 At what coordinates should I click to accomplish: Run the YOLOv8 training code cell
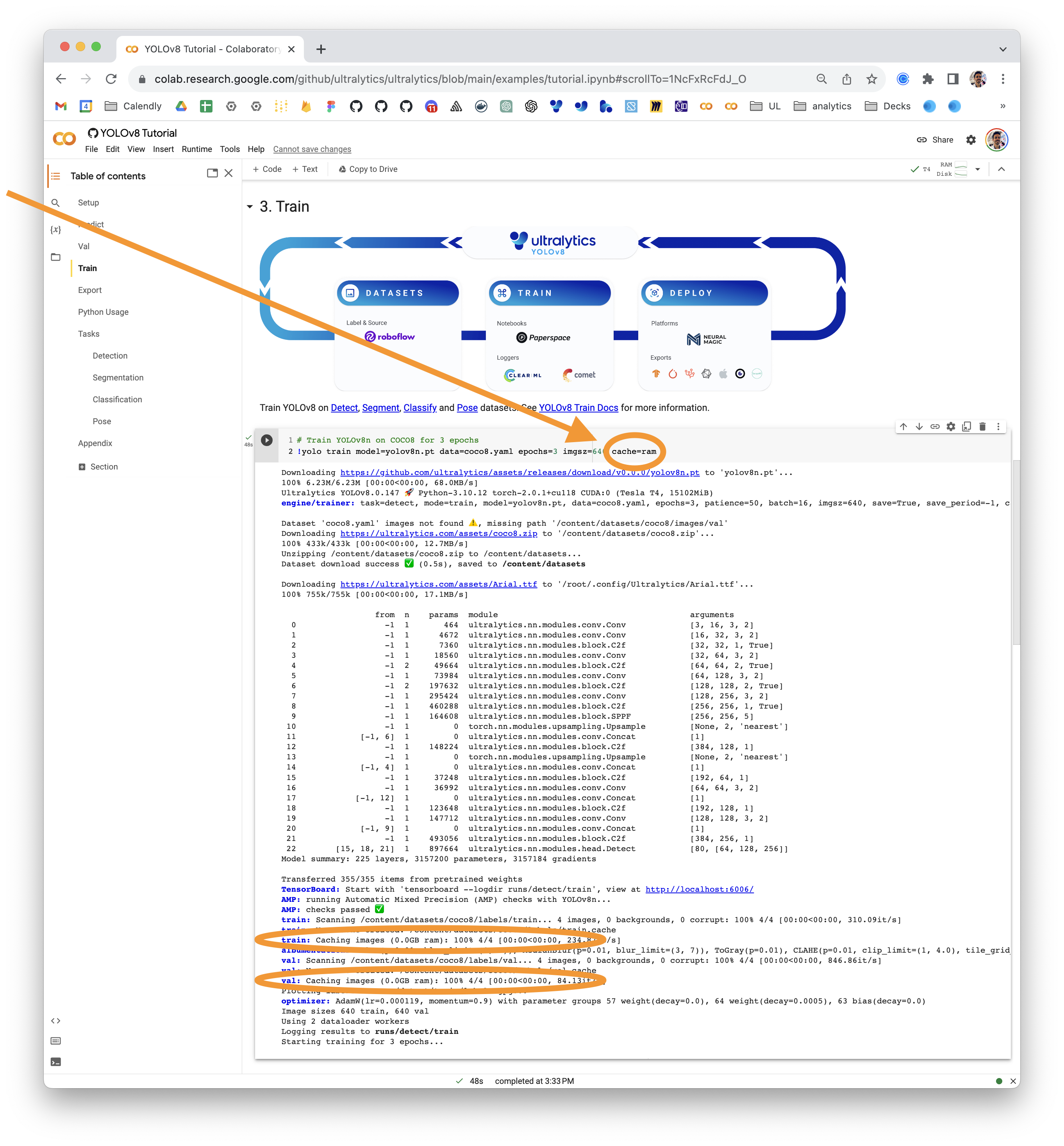[266, 440]
